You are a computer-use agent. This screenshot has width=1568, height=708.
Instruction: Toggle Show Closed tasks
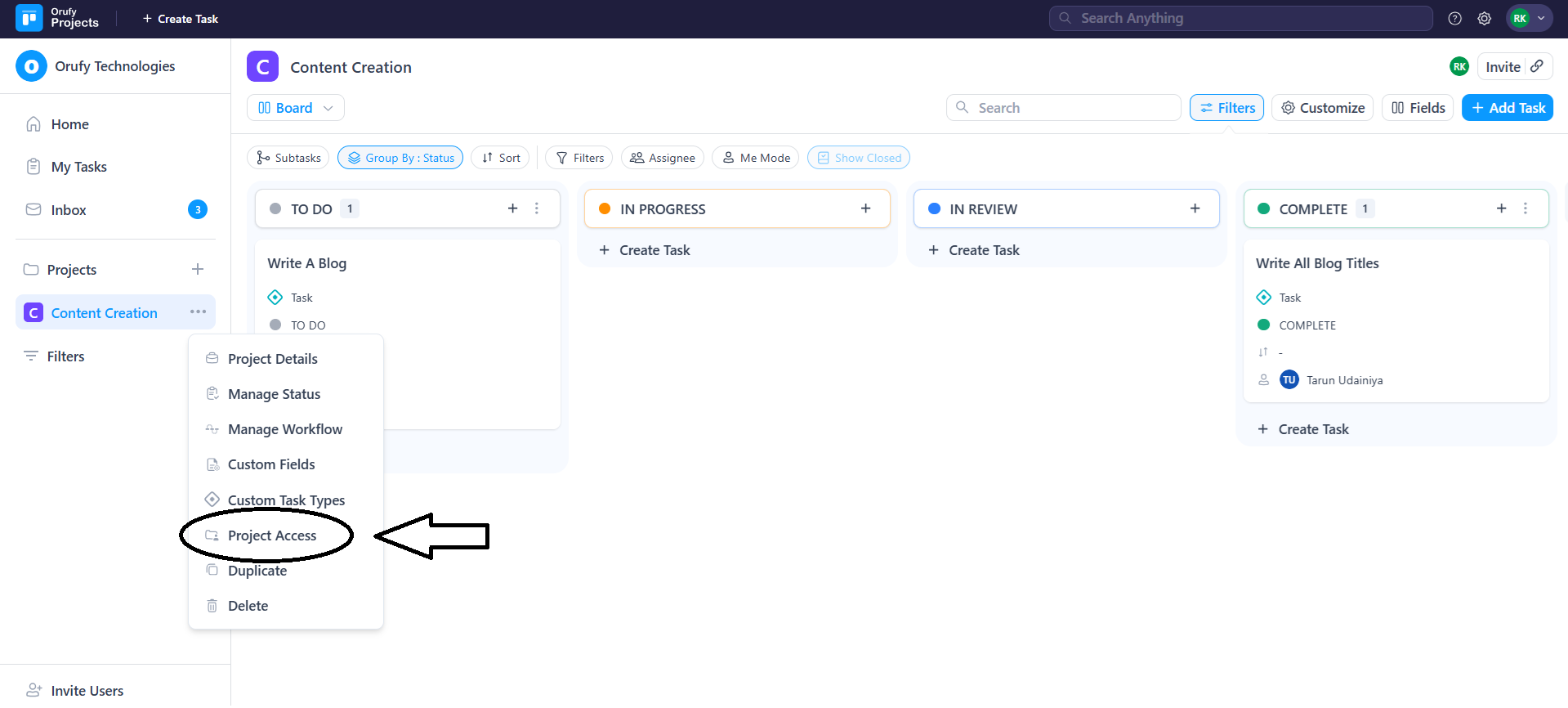tap(858, 158)
